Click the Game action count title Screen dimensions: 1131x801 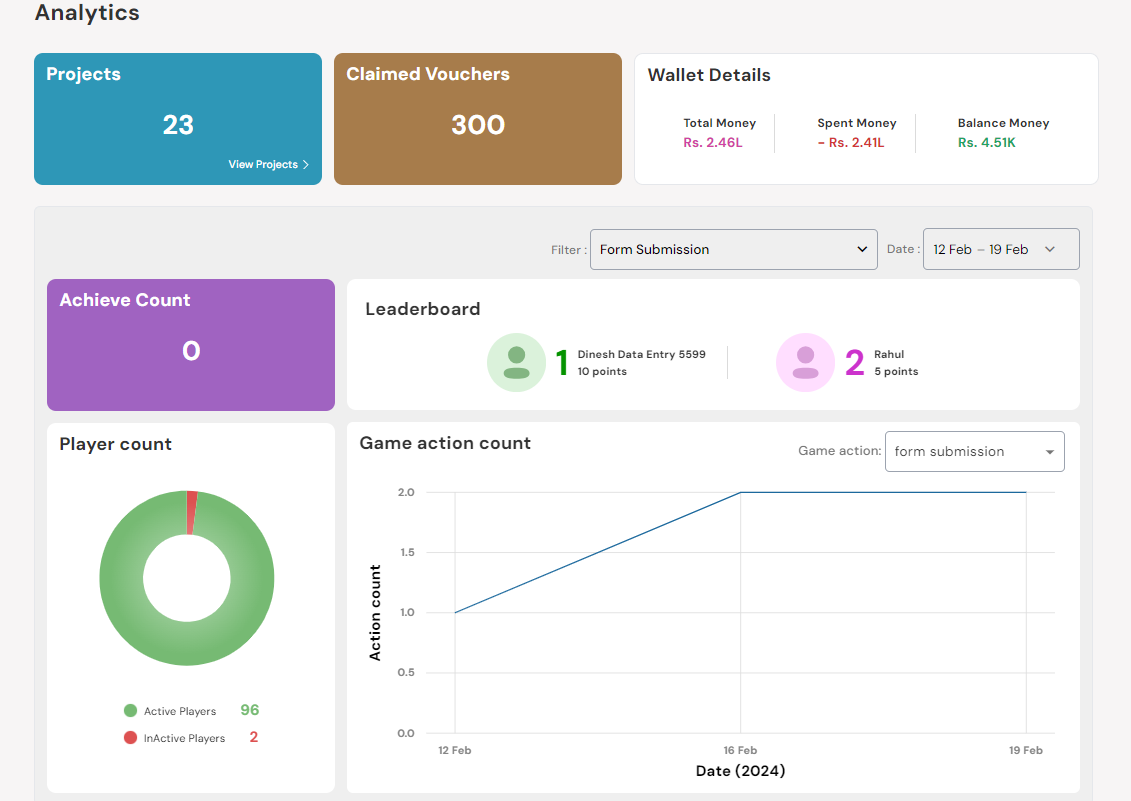click(x=445, y=443)
